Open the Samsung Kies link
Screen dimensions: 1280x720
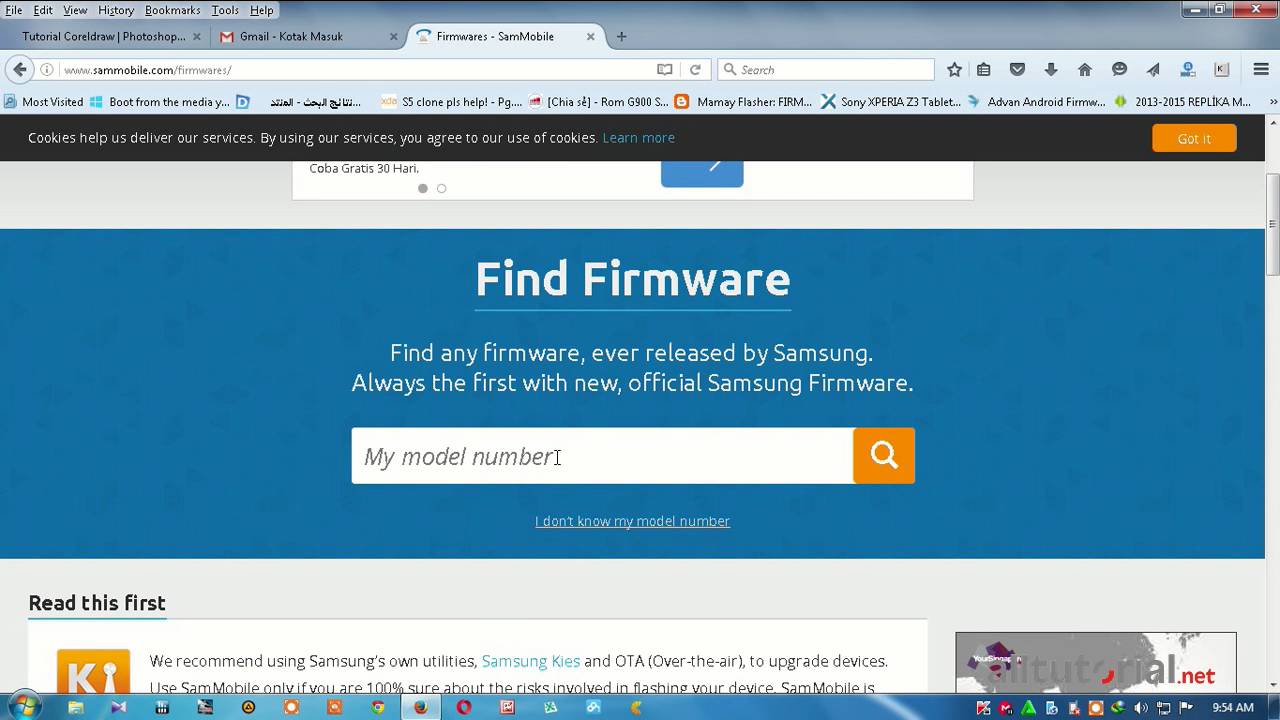(530, 661)
